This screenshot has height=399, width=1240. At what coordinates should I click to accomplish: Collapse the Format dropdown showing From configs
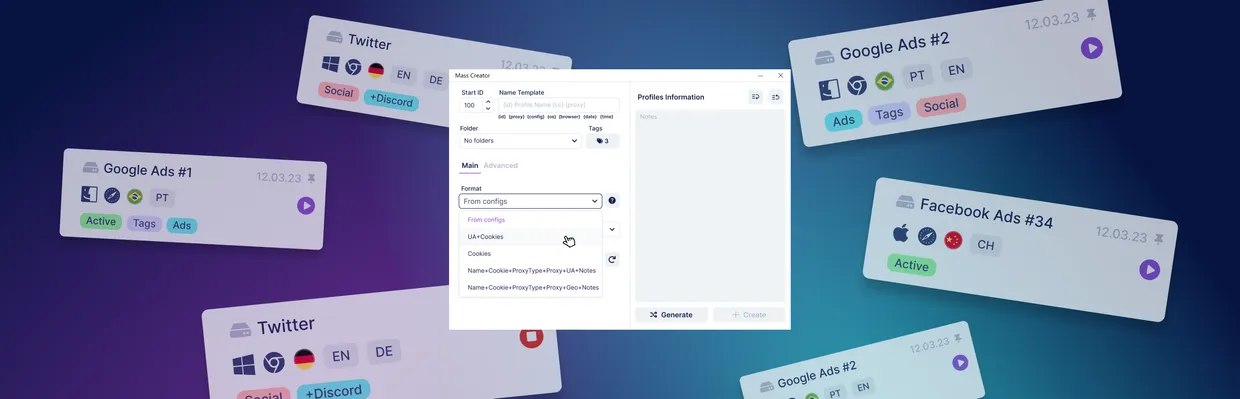(530, 201)
